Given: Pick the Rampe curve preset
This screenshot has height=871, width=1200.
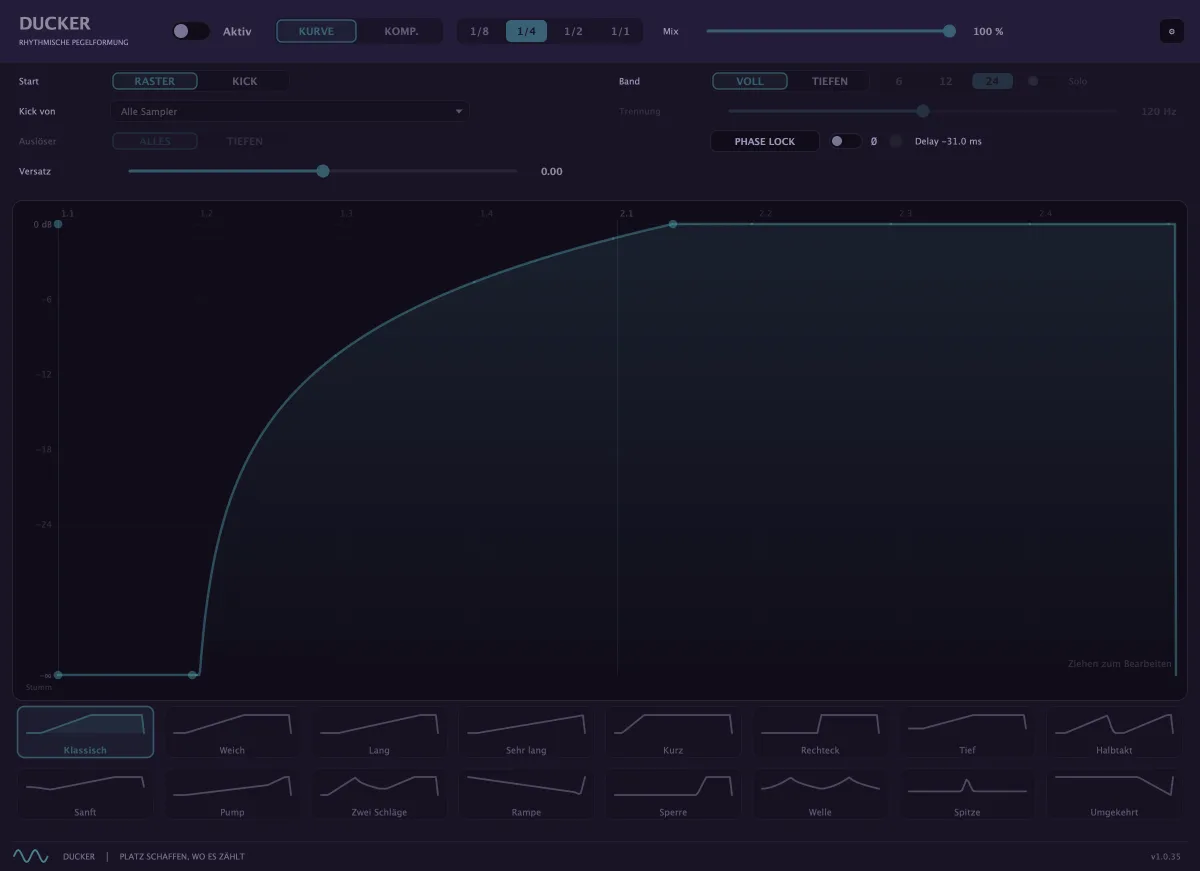Looking at the screenshot, I should pos(526,794).
